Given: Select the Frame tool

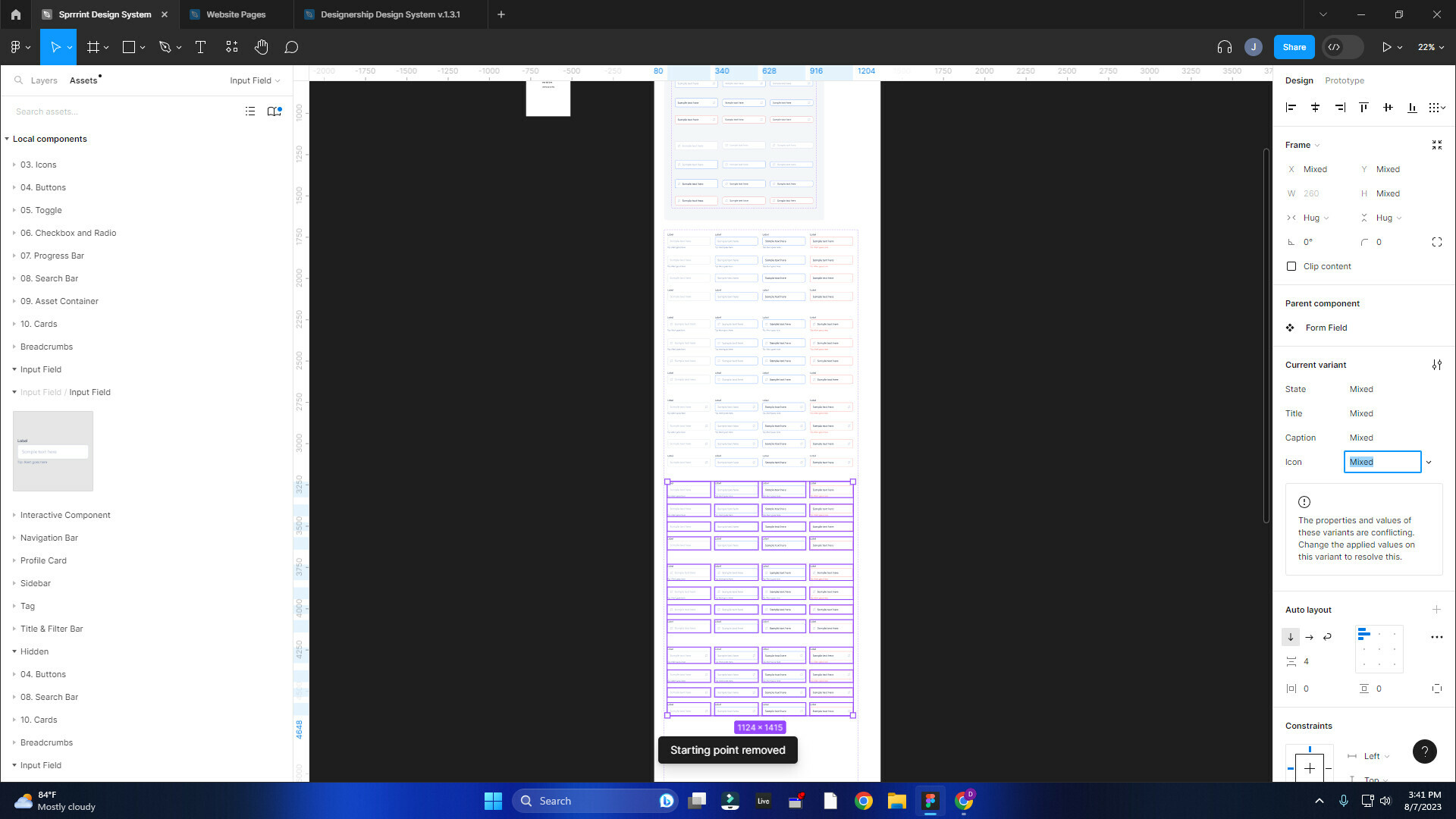Looking at the screenshot, I should click(x=93, y=47).
